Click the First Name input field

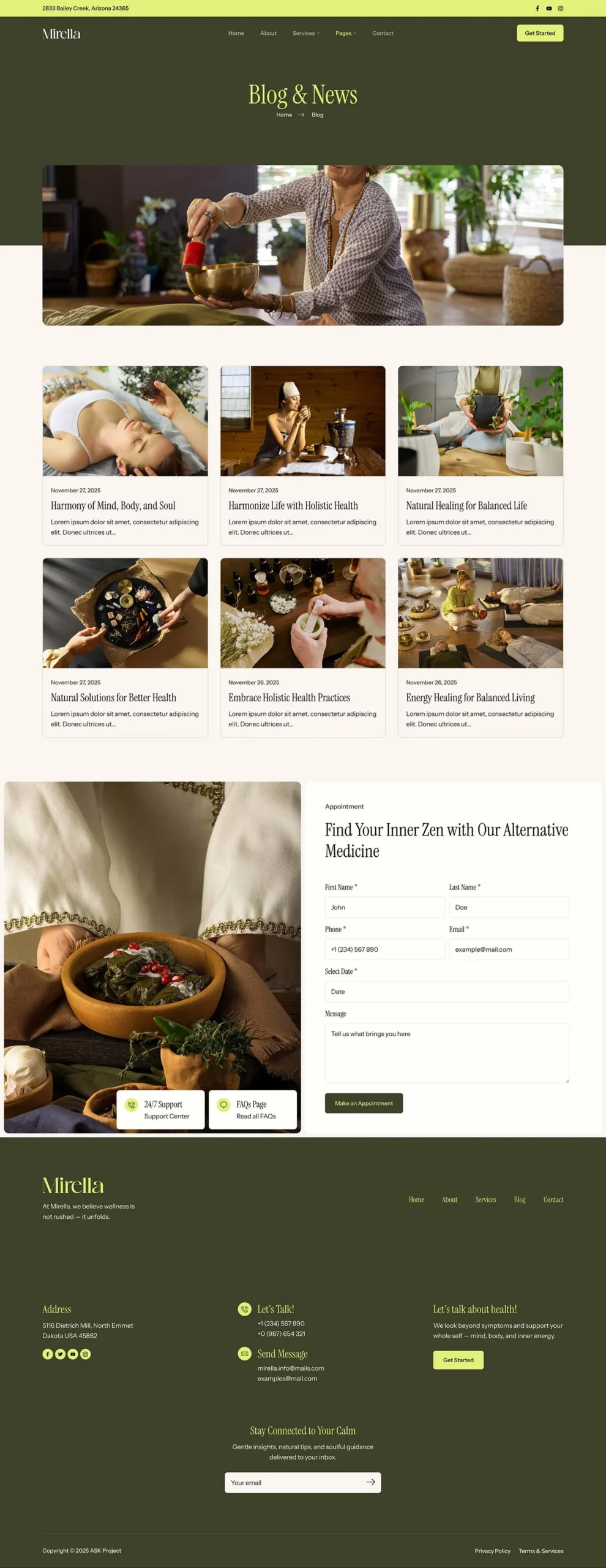coord(385,907)
